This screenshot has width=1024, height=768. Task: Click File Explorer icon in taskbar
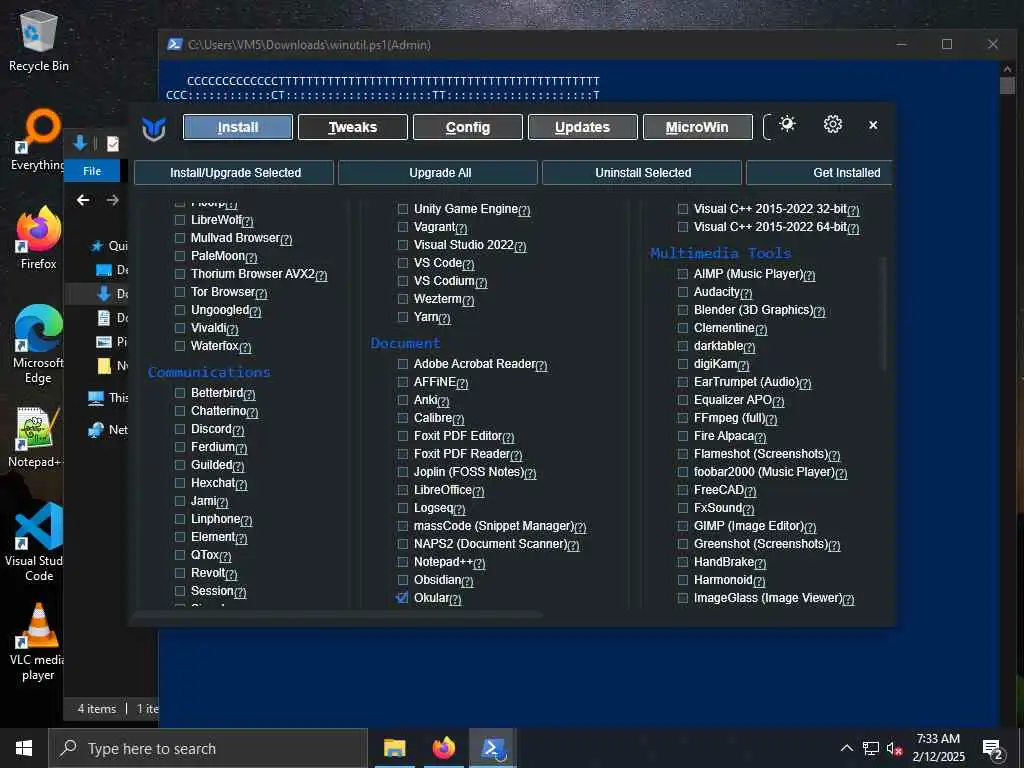coord(394,748)
